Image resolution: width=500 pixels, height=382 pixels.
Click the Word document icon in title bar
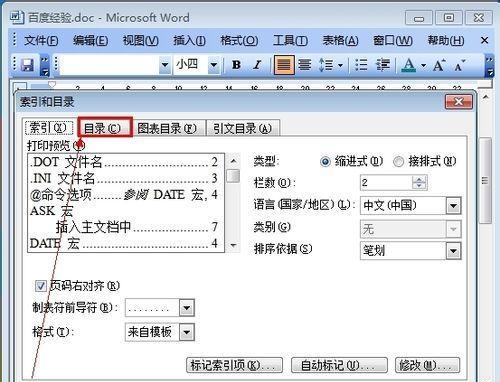tap(16, 17)
